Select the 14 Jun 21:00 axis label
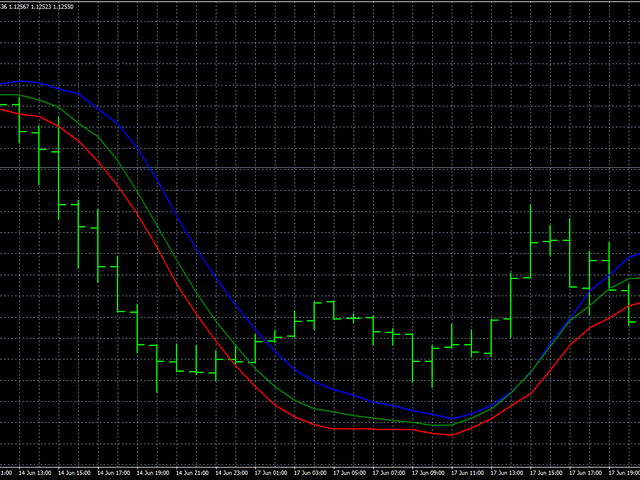The image size is (640, 480). [x=193, y=473]
